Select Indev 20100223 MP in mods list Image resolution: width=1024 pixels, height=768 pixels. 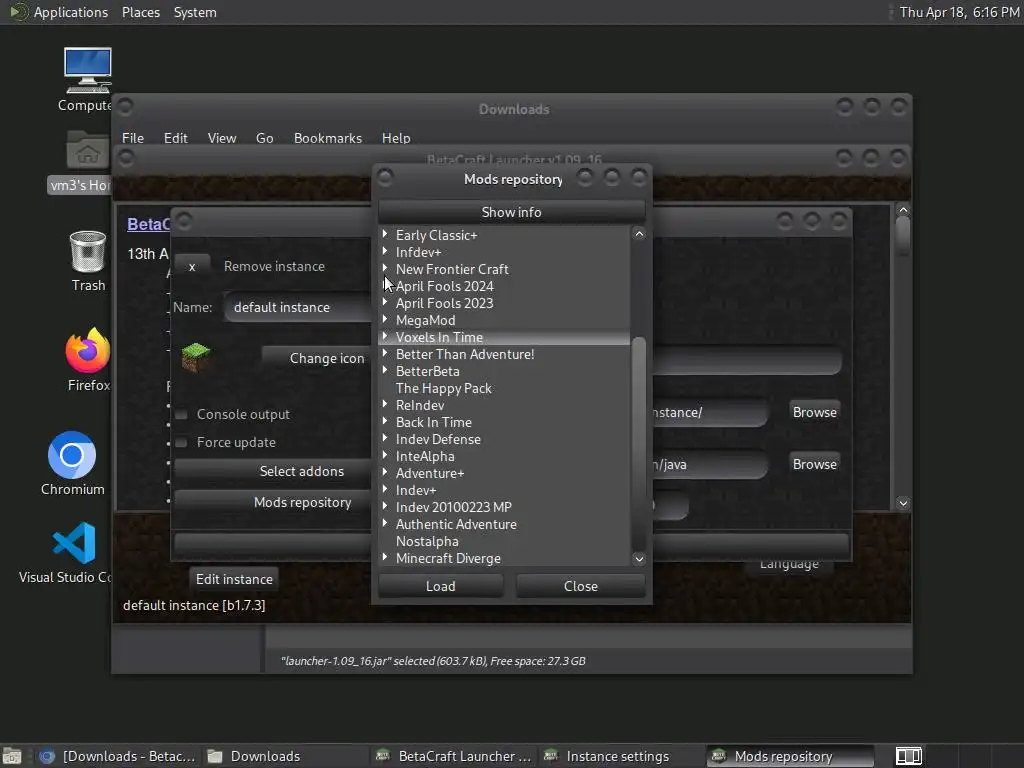pyautogui.click(x=453, y=507)
